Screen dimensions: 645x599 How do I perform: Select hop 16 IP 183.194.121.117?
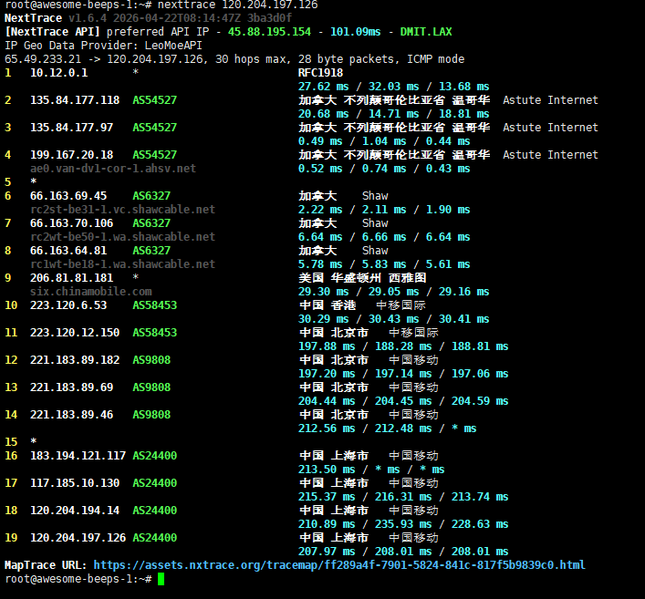(78, 456)
